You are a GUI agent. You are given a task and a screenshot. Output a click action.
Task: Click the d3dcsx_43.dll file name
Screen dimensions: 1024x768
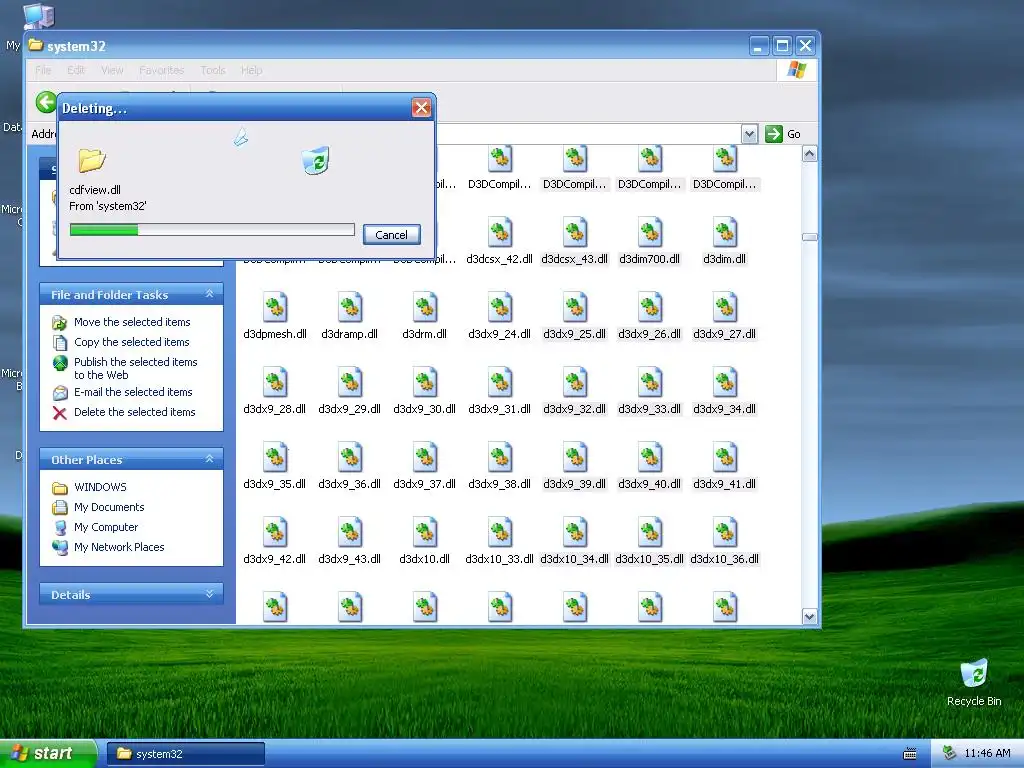tap(575, 259)
